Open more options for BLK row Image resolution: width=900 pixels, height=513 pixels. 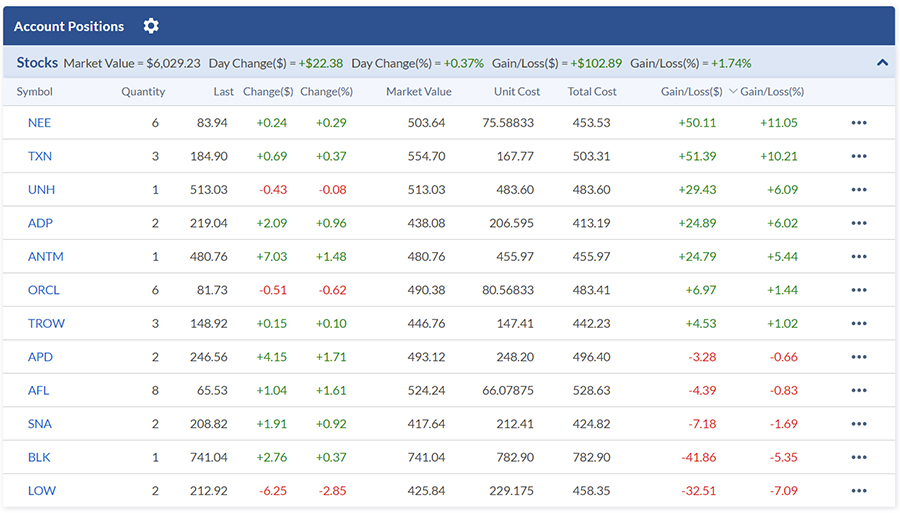[x=859, y=457]
